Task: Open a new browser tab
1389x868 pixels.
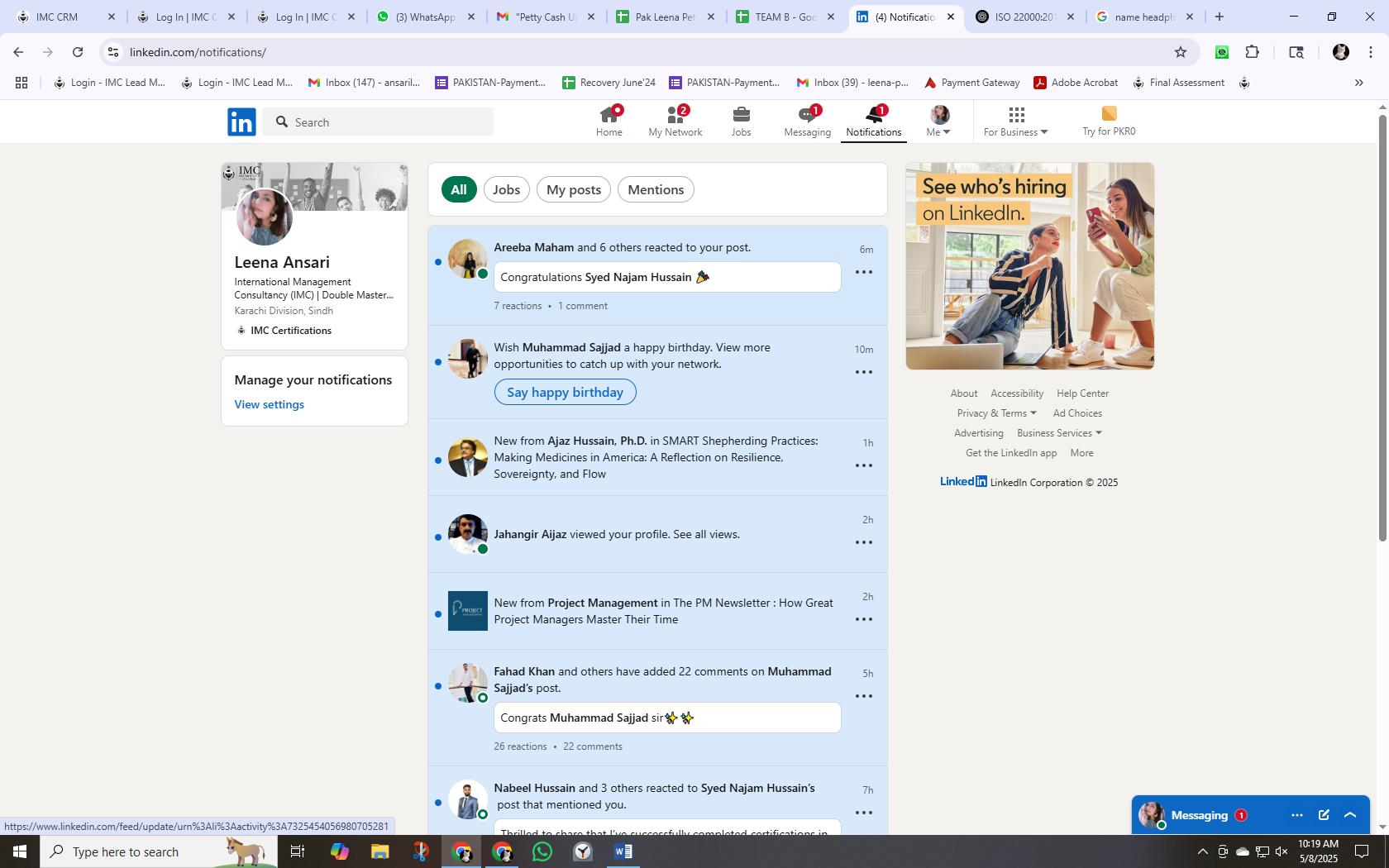Action: pos(1219,17)
